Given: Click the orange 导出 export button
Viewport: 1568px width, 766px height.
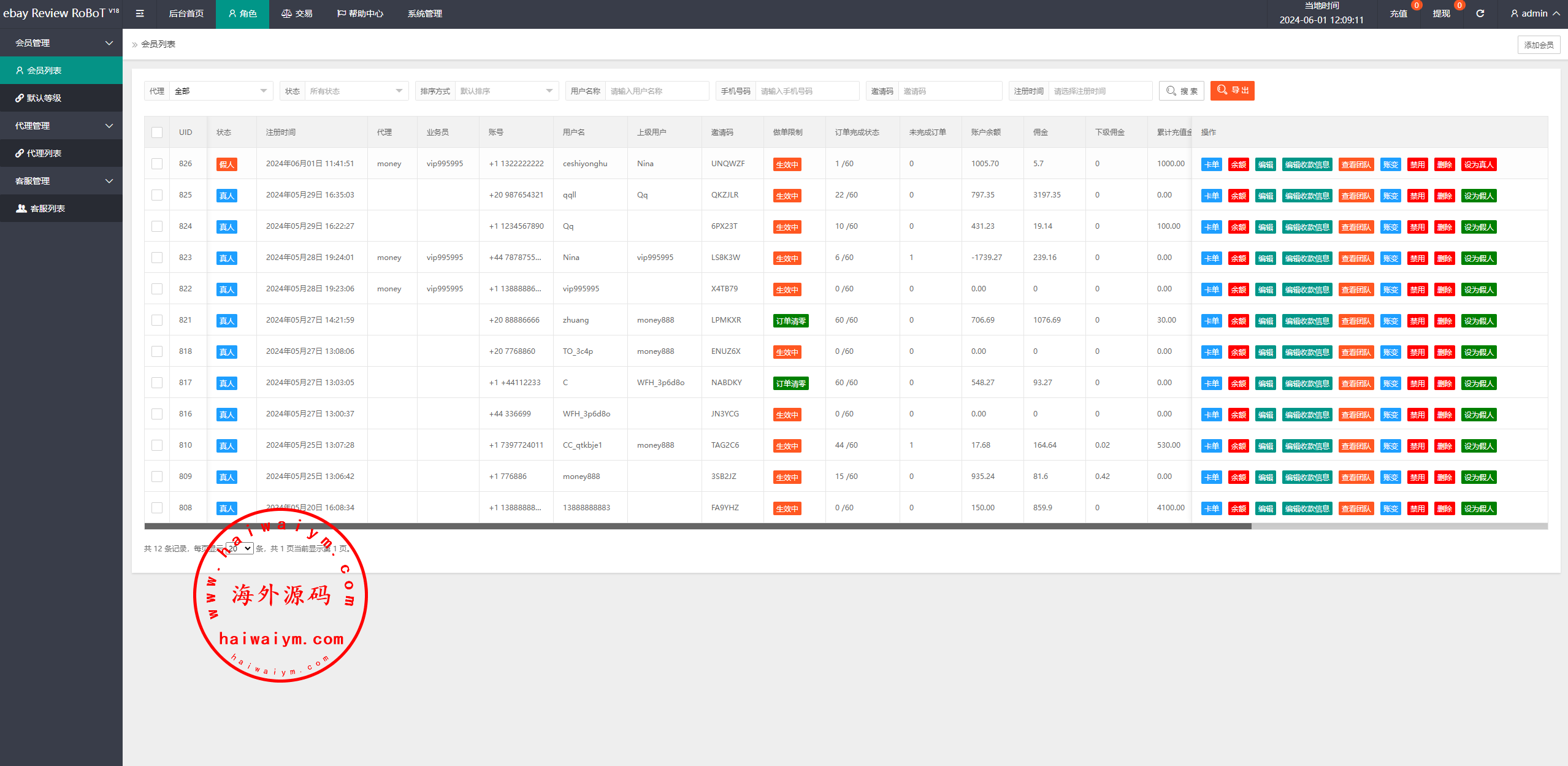Looking at the screenshot, I should (x=1232, y=90).
